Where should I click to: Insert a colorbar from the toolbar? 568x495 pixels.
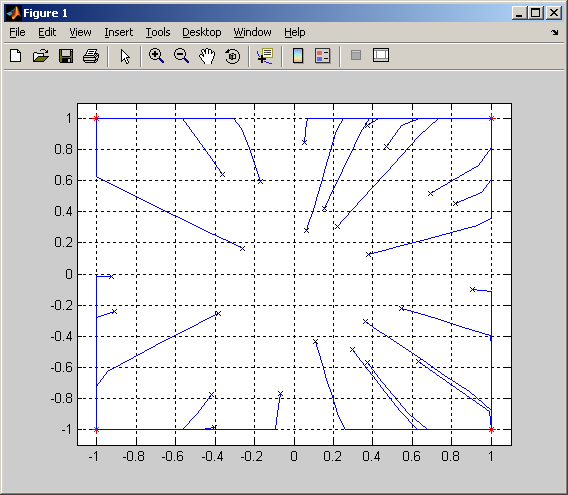click(x=298, y=56)
